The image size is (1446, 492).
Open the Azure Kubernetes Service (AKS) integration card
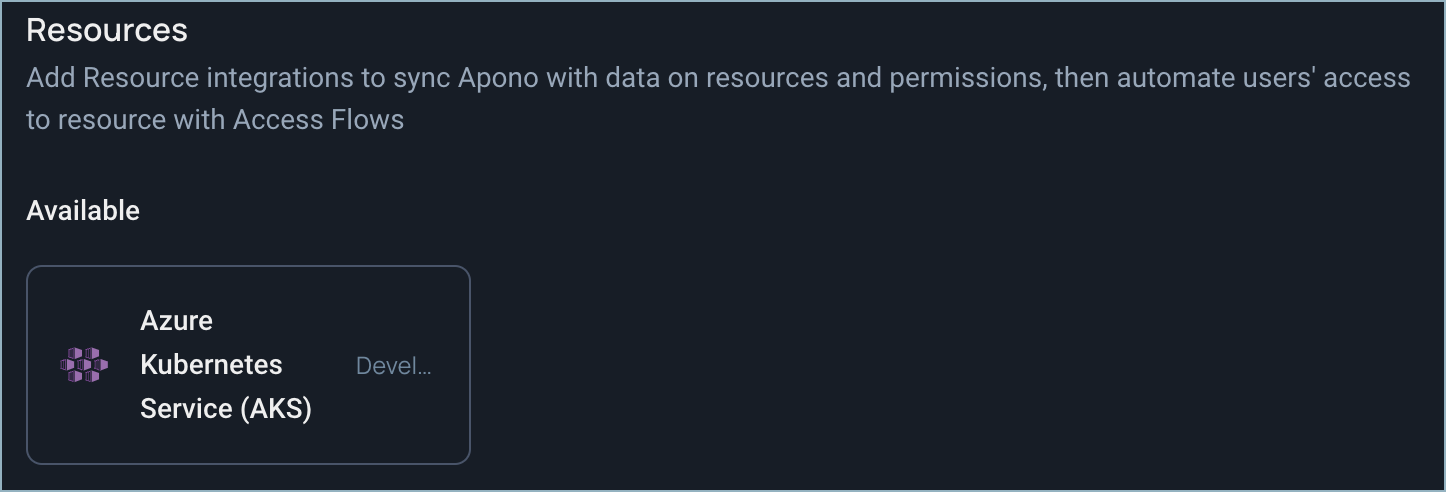coord(248,365)
